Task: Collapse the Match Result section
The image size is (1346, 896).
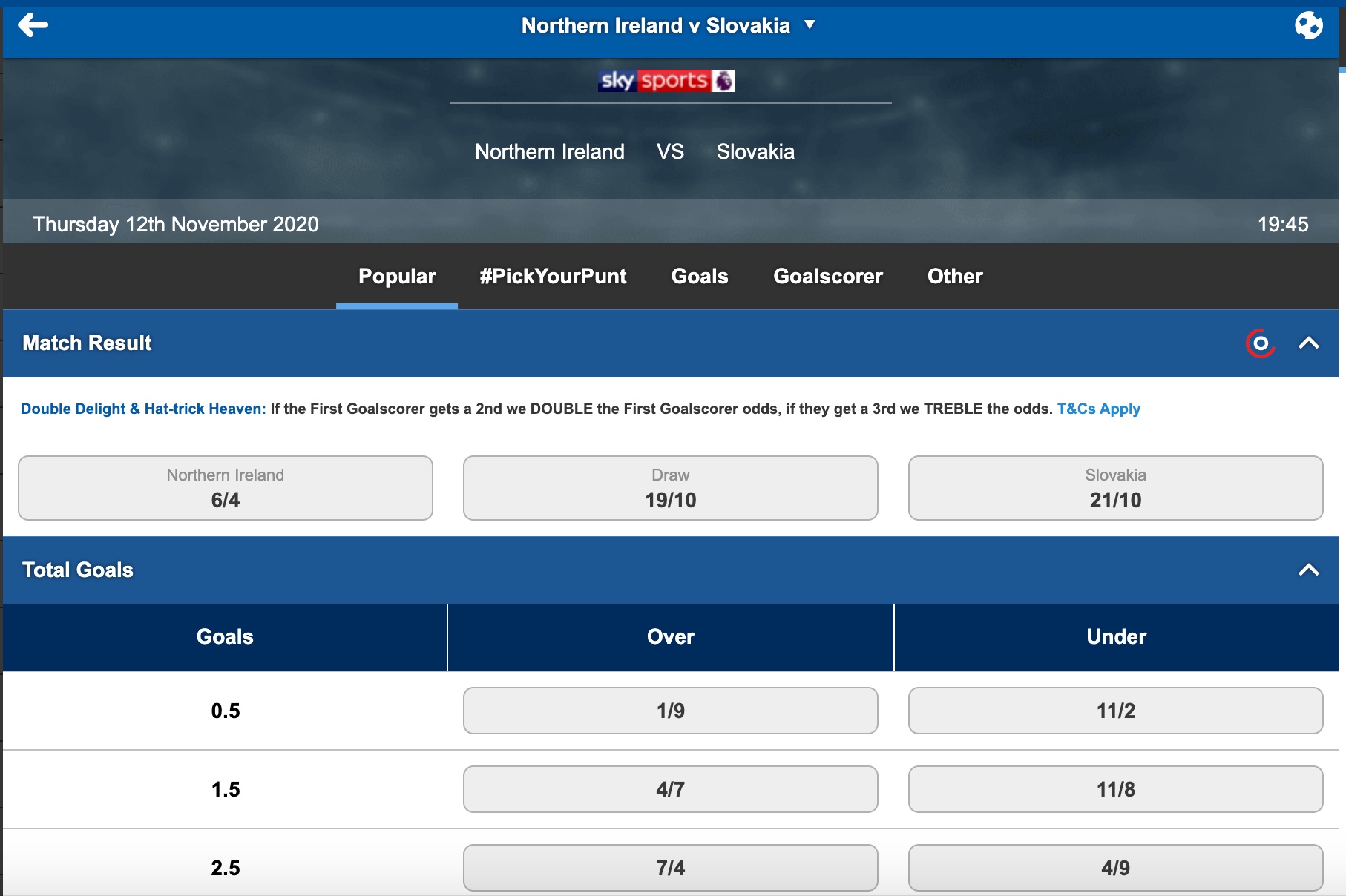Action: [1308, 343]
